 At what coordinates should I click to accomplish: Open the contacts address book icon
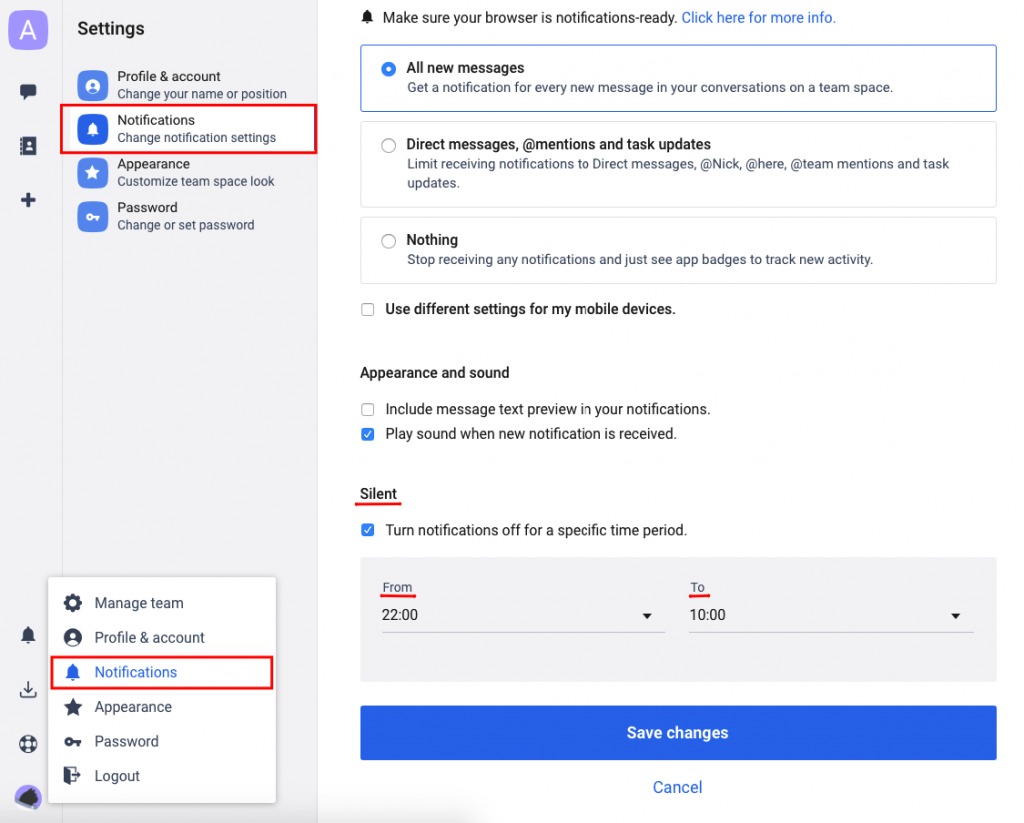click(x=28, y=145)
